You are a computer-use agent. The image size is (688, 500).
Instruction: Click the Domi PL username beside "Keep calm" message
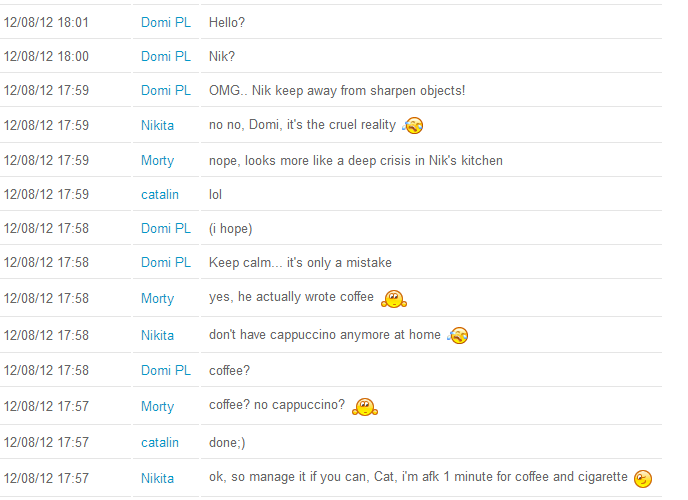tap(165, 262)
